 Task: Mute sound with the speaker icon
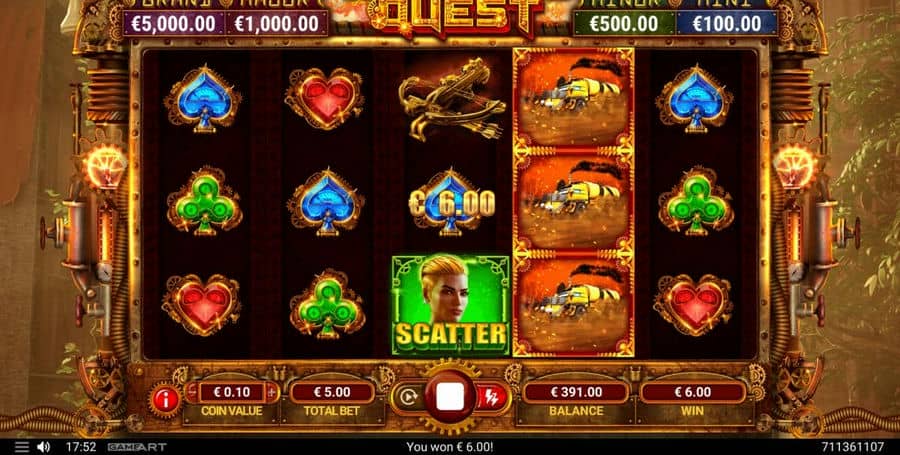click(44, 447)
